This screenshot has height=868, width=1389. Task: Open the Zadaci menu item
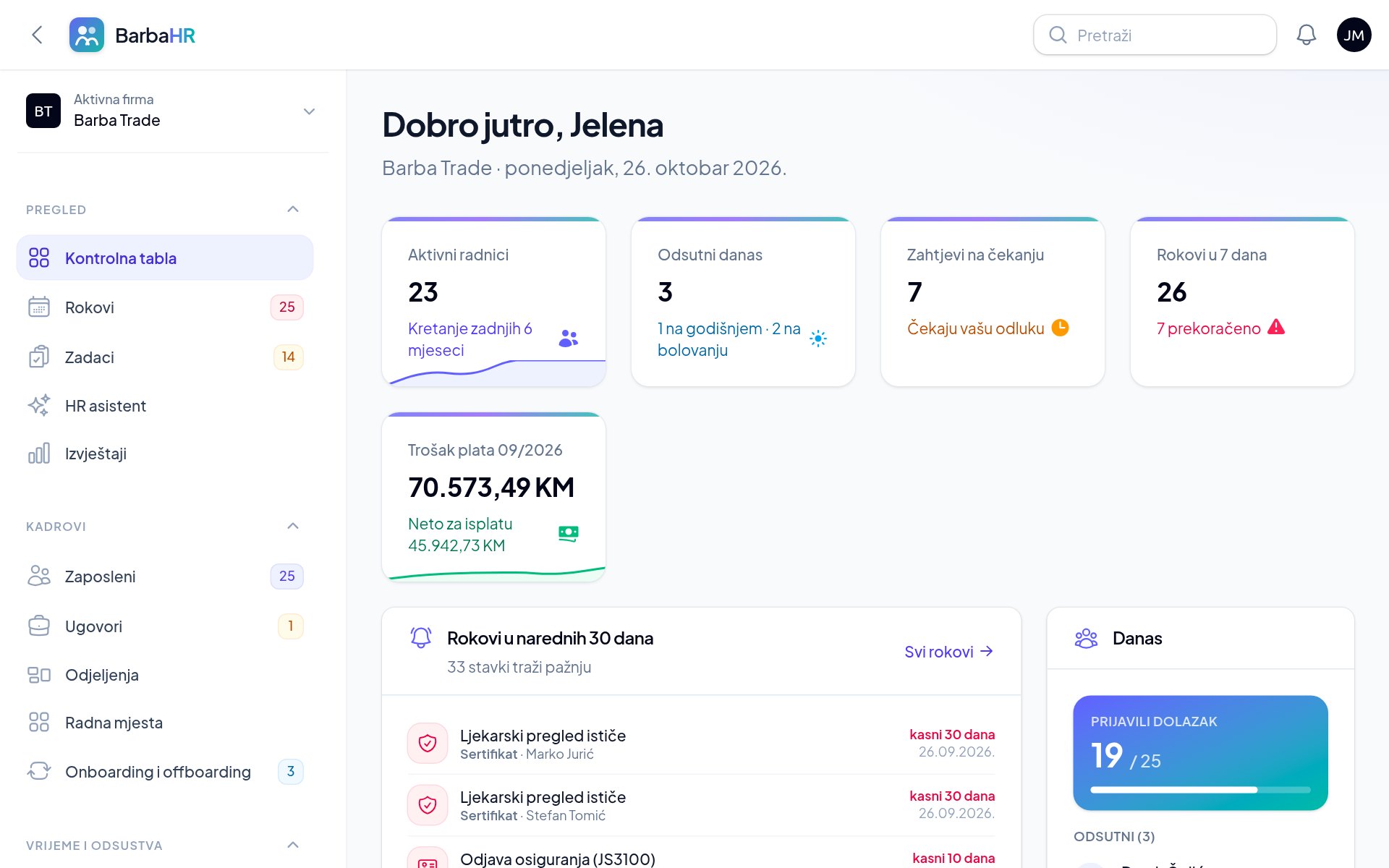point(165,357)
